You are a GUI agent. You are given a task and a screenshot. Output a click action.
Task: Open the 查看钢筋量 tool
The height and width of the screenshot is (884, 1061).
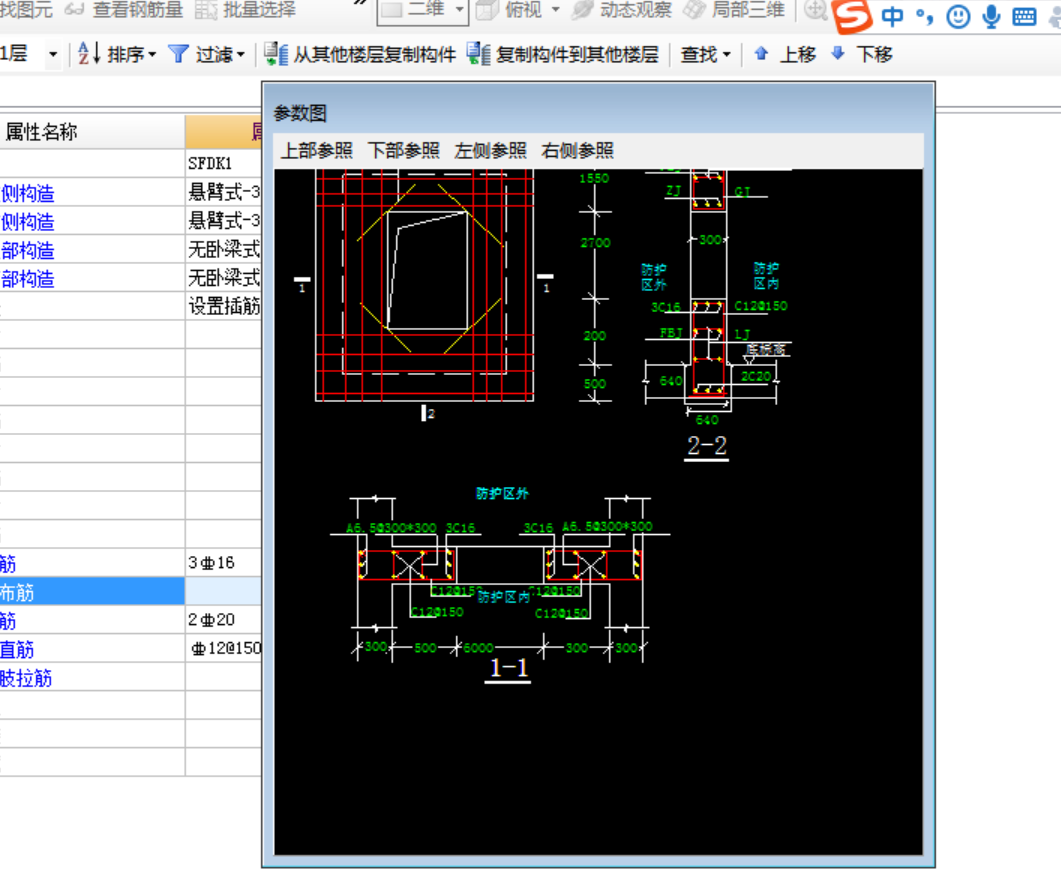[125, 9]
